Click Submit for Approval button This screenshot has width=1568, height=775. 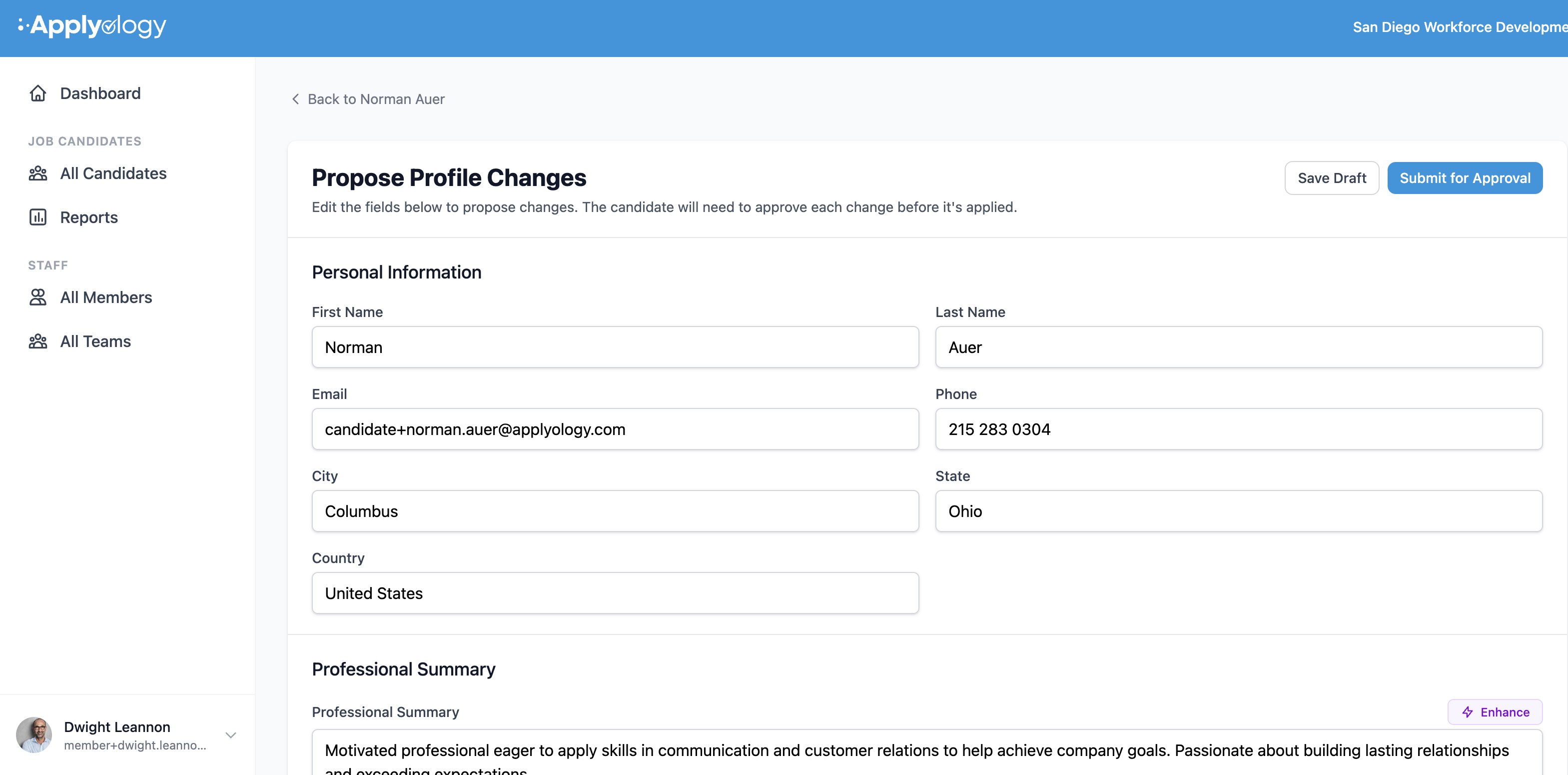pos(1465,178)
